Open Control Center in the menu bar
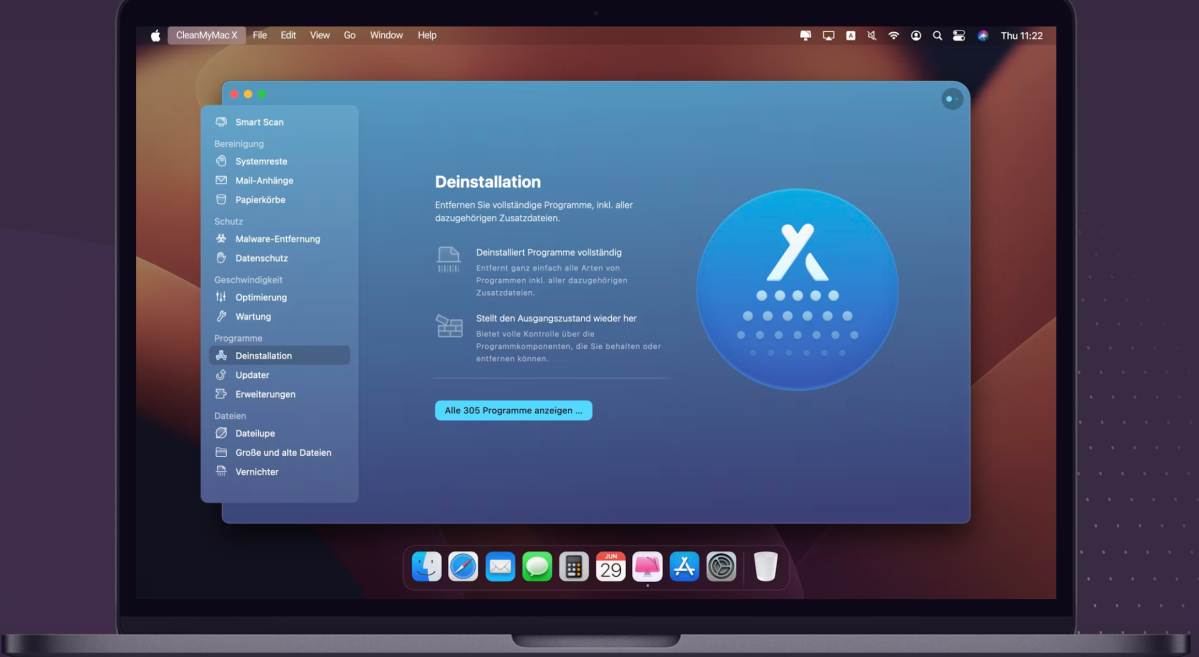The image size is (1199, 657). (x=959, y=35)
